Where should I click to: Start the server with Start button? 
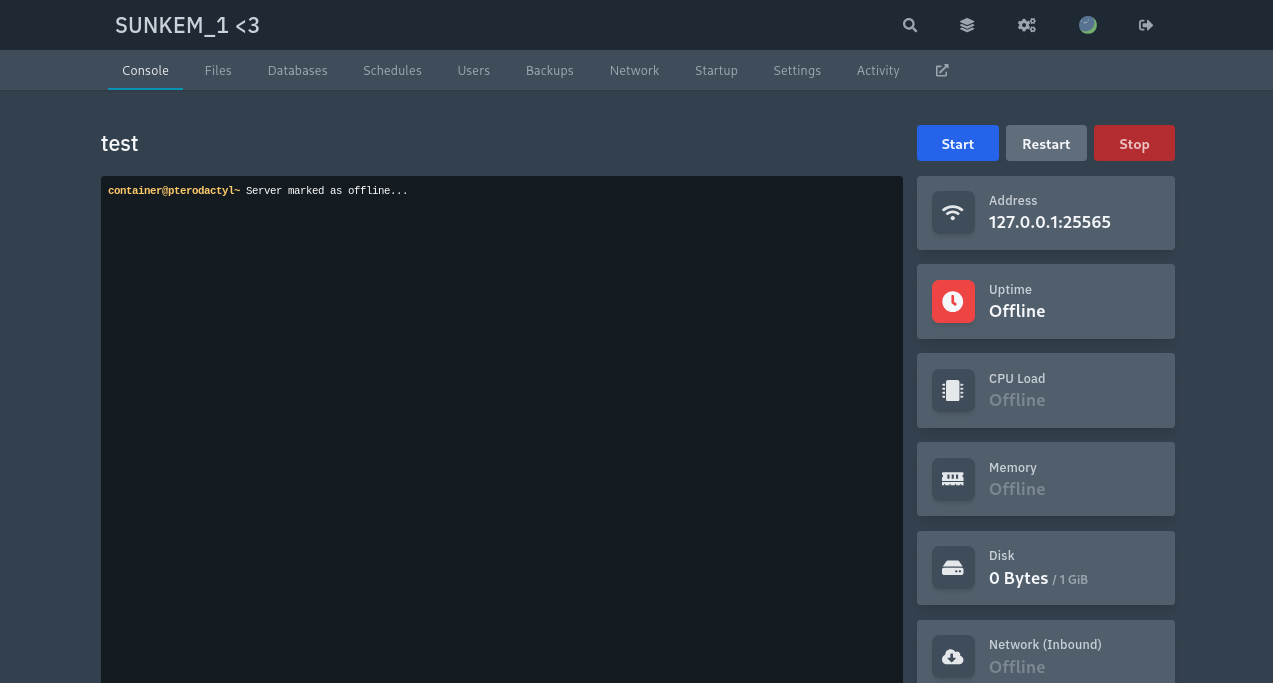[x=958, y=143]
